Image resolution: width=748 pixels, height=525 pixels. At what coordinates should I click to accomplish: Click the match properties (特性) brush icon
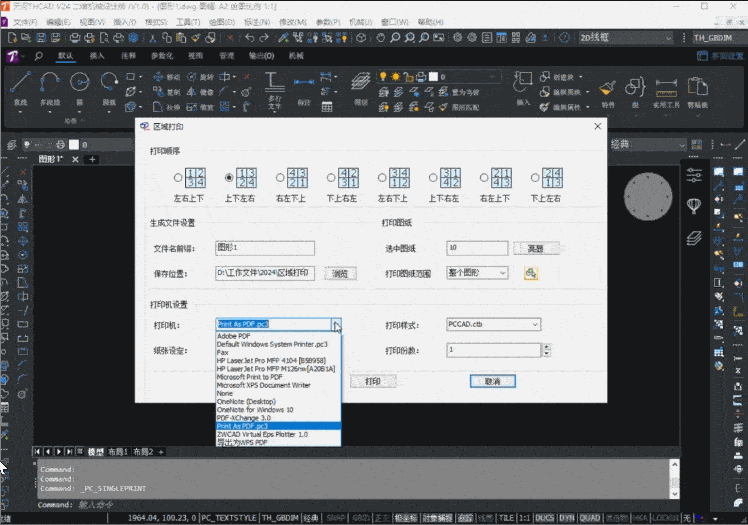[607, 90]
